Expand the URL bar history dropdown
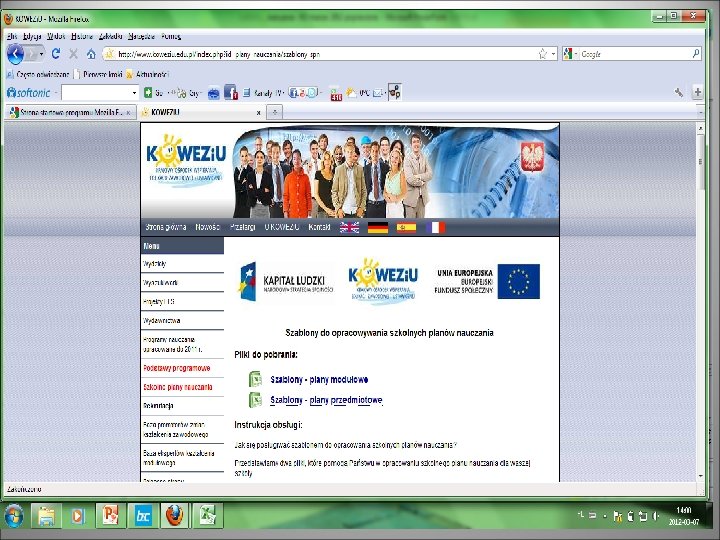The image size is (720, 540). [553, 54]
